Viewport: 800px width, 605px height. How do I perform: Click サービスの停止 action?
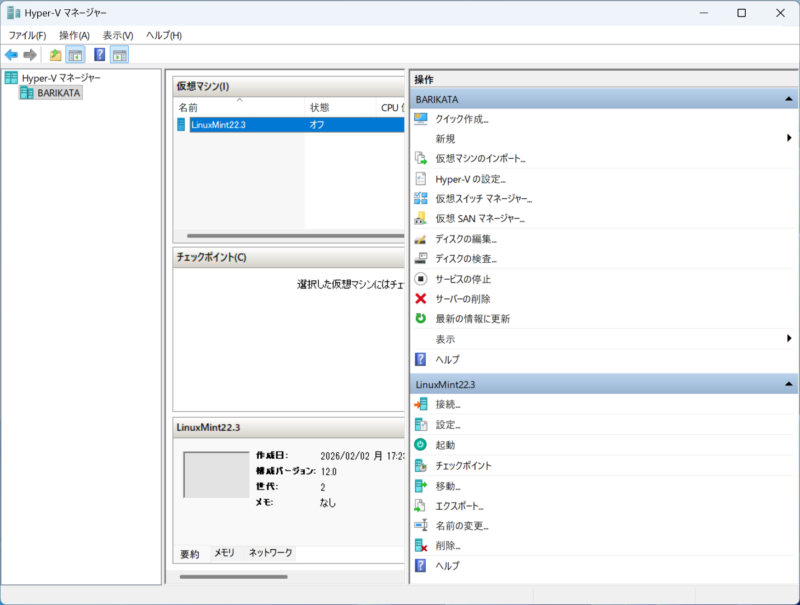coord(463,279)
